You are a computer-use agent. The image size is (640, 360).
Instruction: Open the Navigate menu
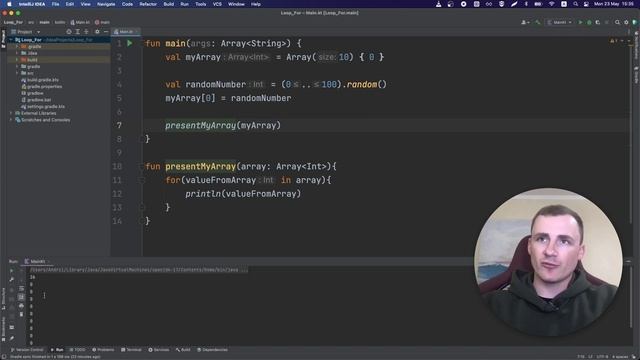[x=106, y=4]
